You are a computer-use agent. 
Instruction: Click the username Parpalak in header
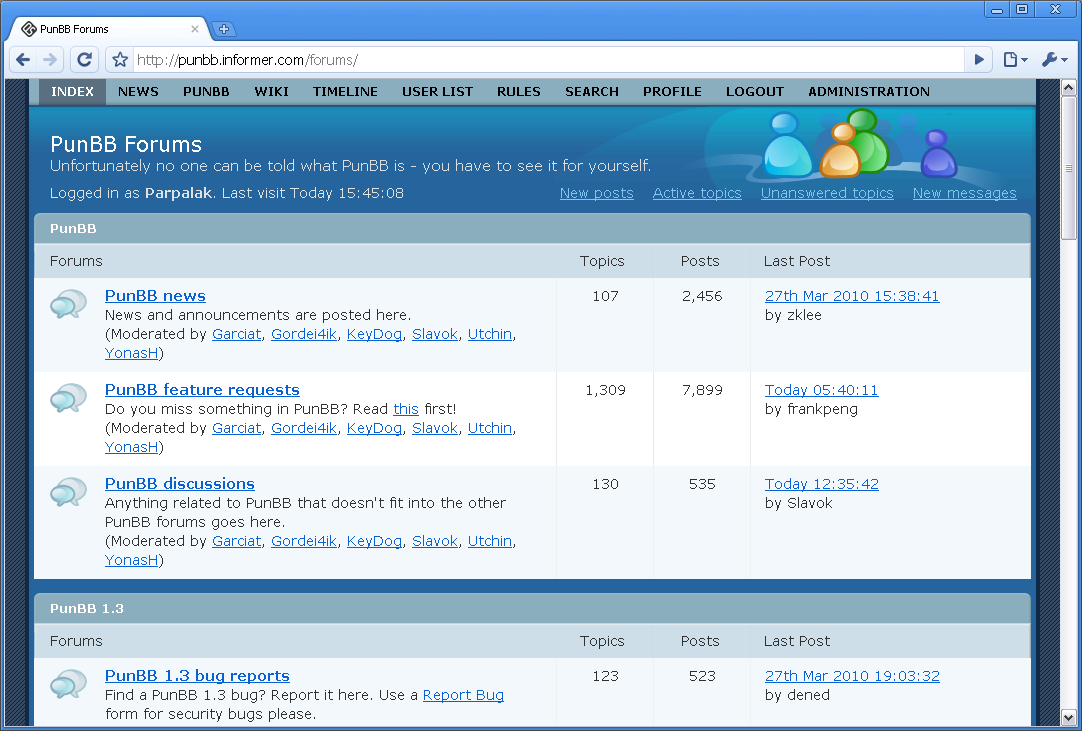178,193
